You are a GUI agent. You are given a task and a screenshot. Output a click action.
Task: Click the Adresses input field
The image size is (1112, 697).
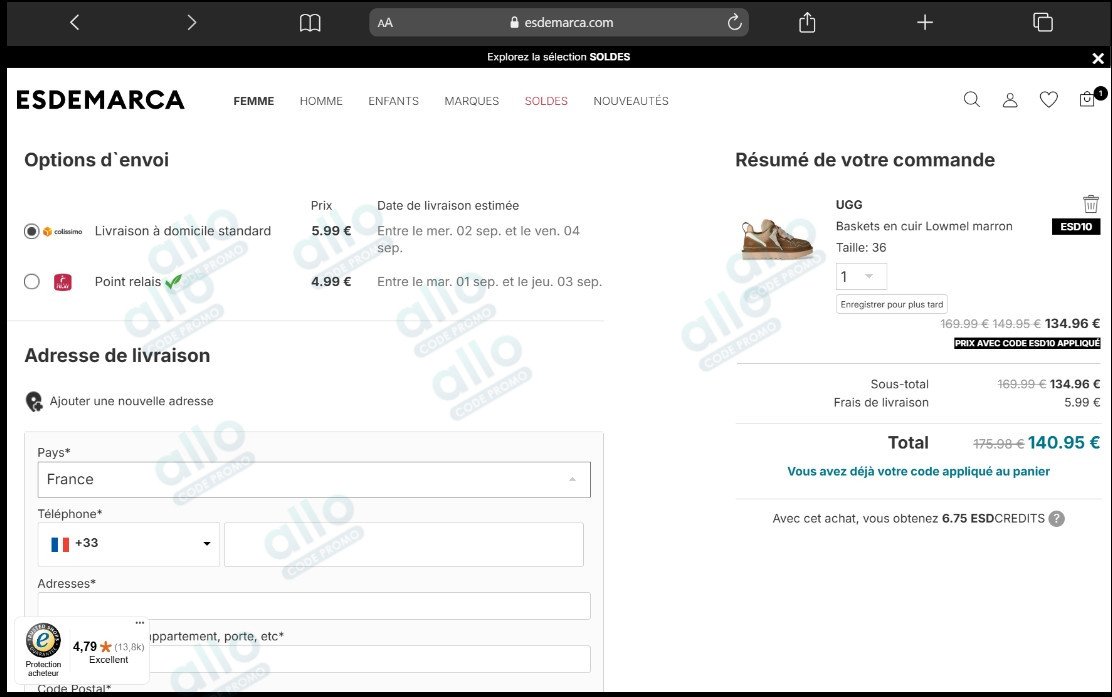(314, 606)
